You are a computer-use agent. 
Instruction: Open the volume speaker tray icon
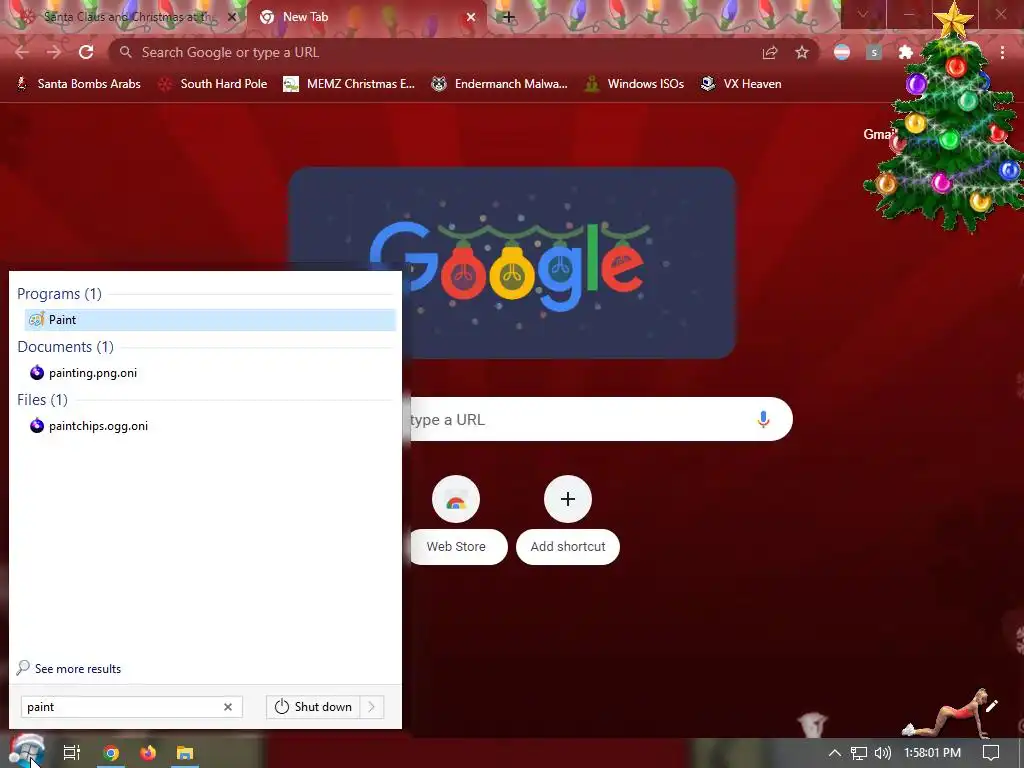point(882,753)
